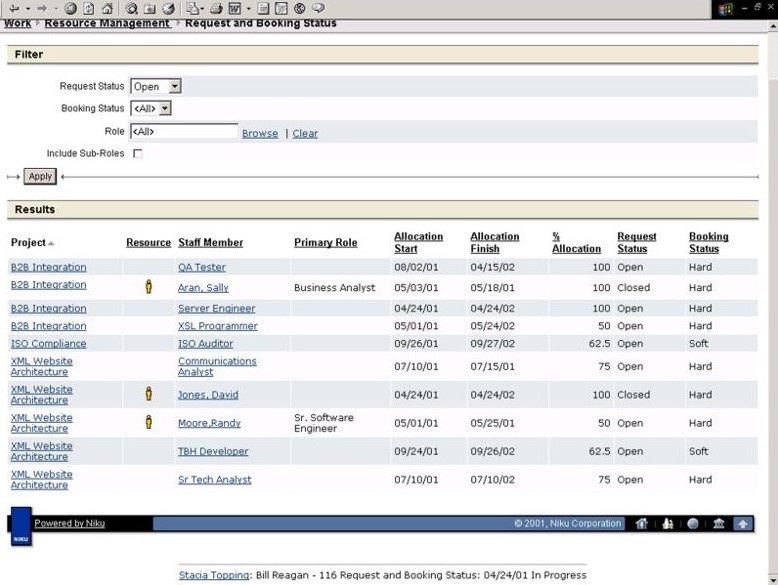The image size is (778, 585).
Task: Click the browser Forward arrow
Action: coord(42,8)
